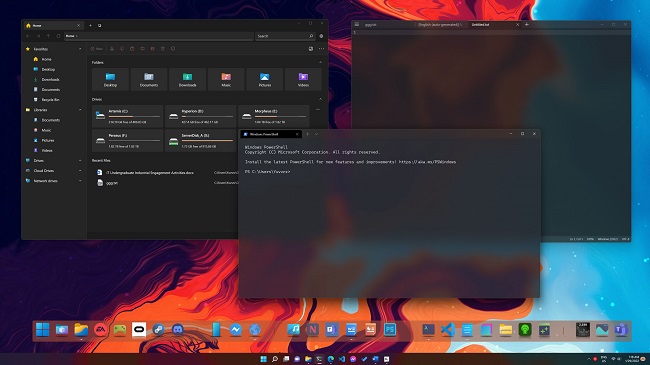
Task: Open the Documents folder tile in Files
Action: (x=149, y=79)
